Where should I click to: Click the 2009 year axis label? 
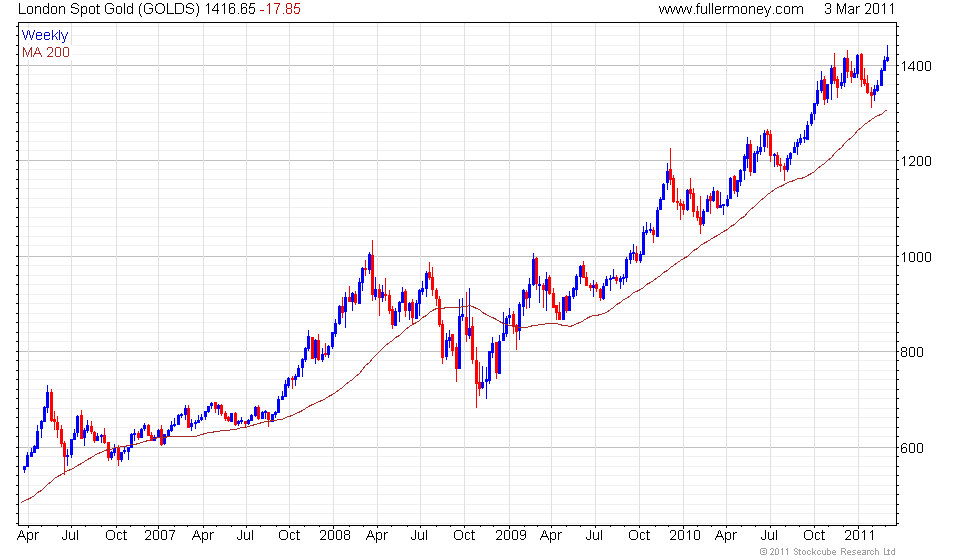[511, 536]
